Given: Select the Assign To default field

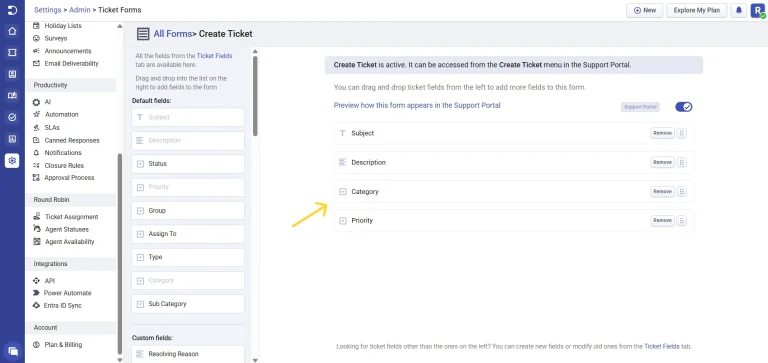Looking at the screenshot, I should click(x=188, y=234).
